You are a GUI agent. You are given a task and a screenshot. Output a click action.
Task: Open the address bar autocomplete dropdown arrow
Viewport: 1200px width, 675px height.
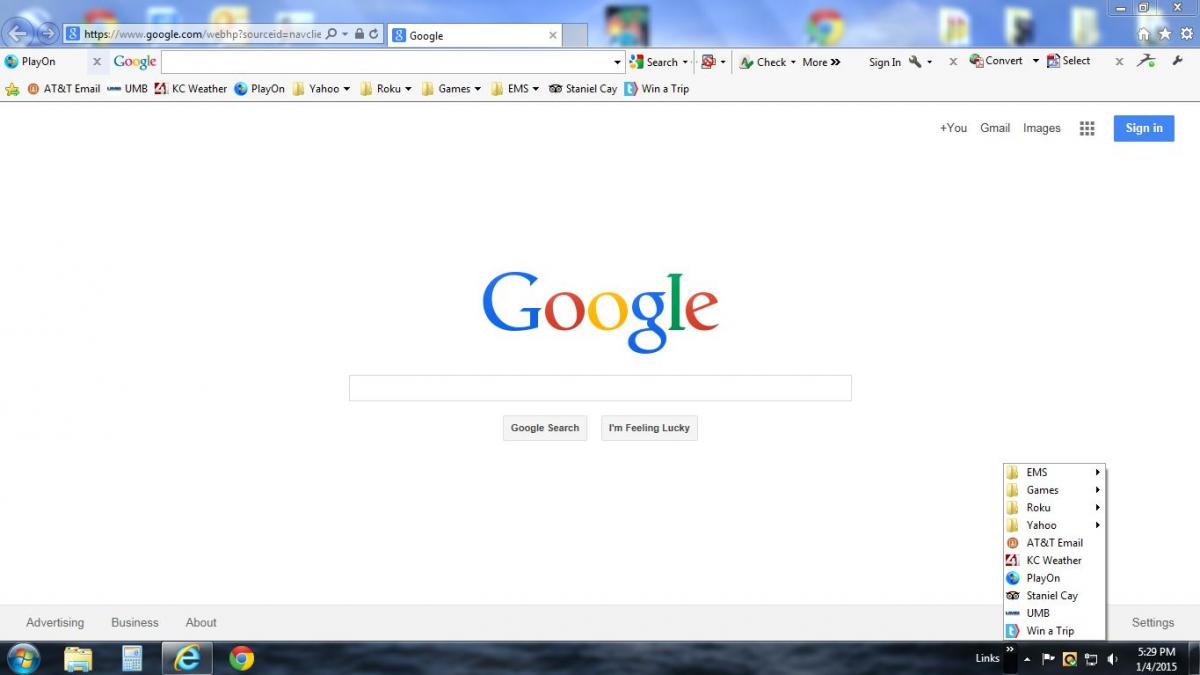(345, 34)
